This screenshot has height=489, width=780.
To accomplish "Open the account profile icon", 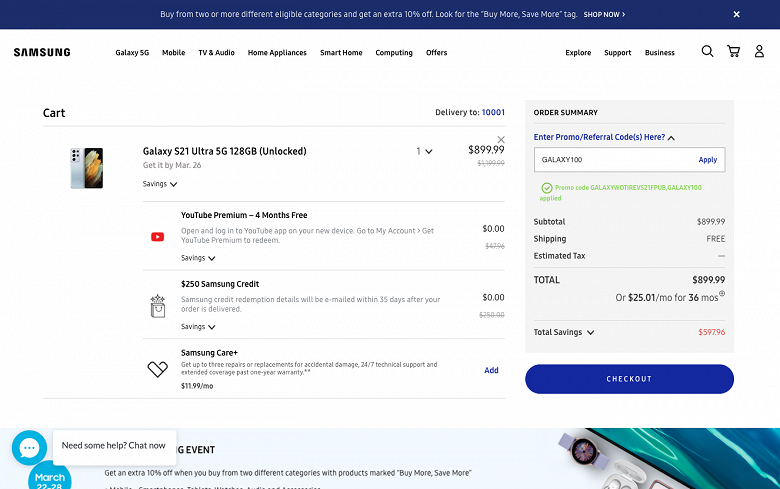I will pos(759,52).
